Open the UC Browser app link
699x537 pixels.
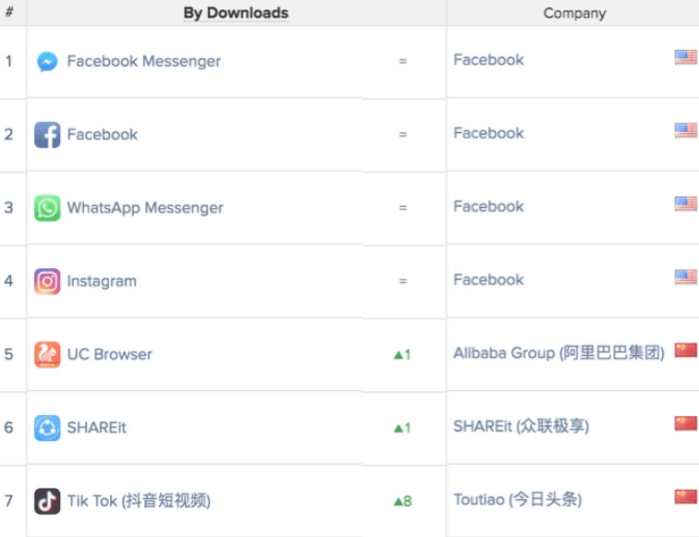109,354
